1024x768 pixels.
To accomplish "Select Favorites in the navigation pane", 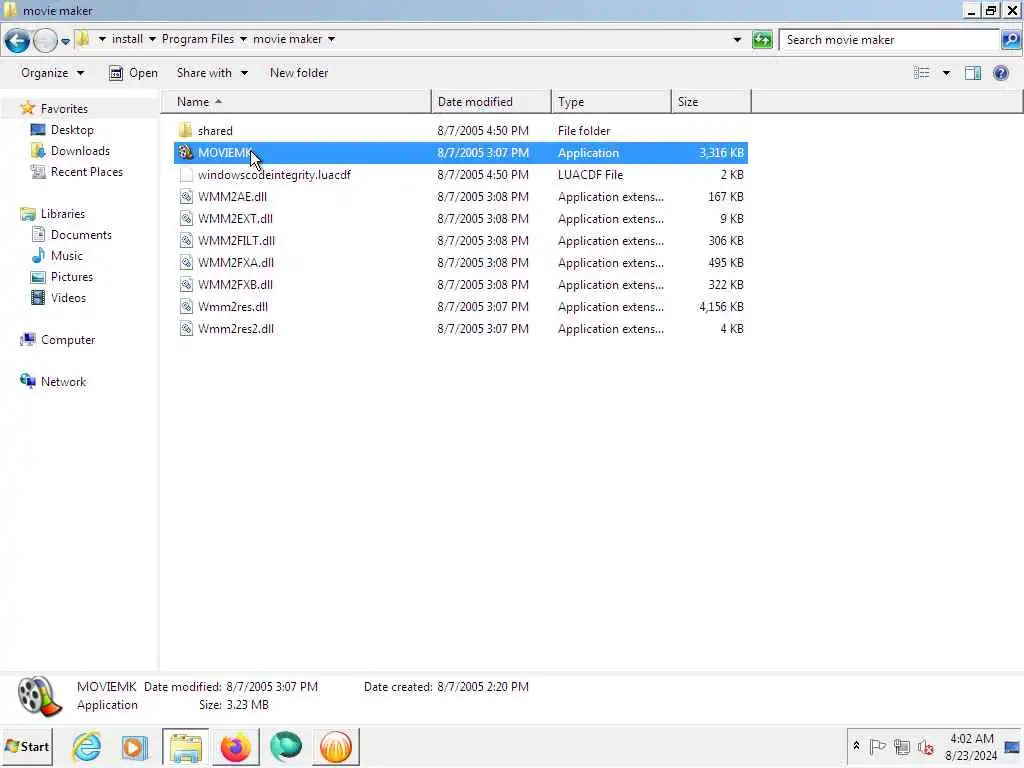I will point(64,108).
